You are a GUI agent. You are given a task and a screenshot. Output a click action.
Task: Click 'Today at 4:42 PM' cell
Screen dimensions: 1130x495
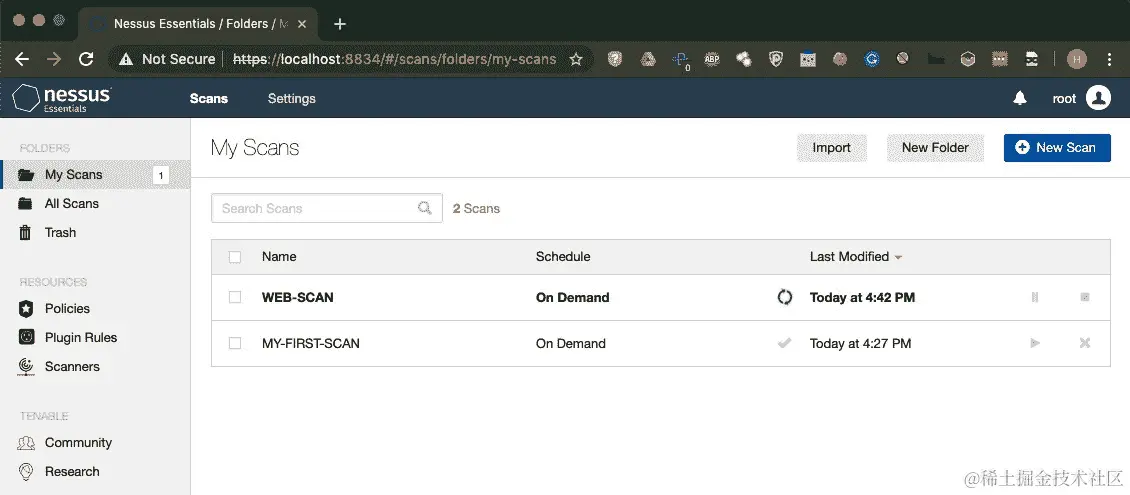tap(862, 297)
